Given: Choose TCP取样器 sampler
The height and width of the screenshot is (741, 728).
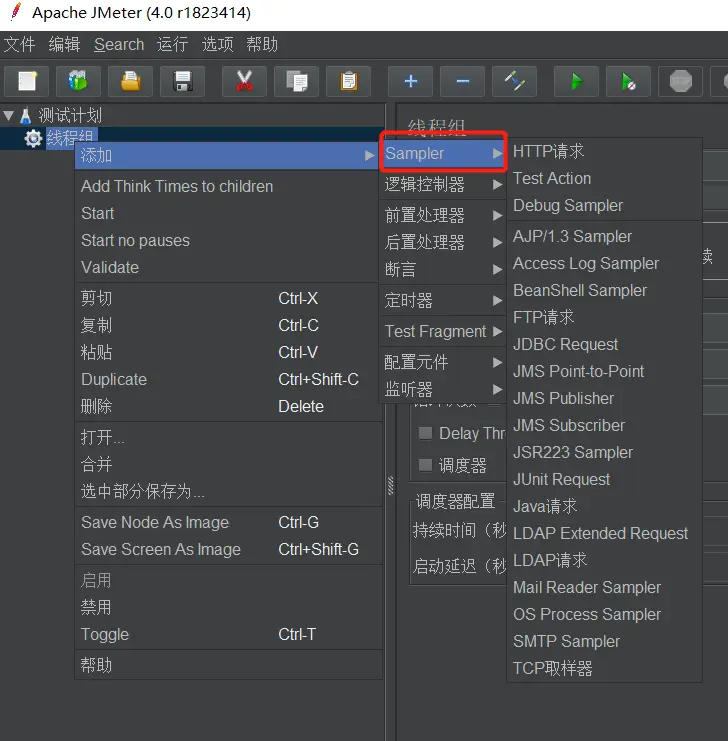Looking at the screenshot, I should 604,668.
